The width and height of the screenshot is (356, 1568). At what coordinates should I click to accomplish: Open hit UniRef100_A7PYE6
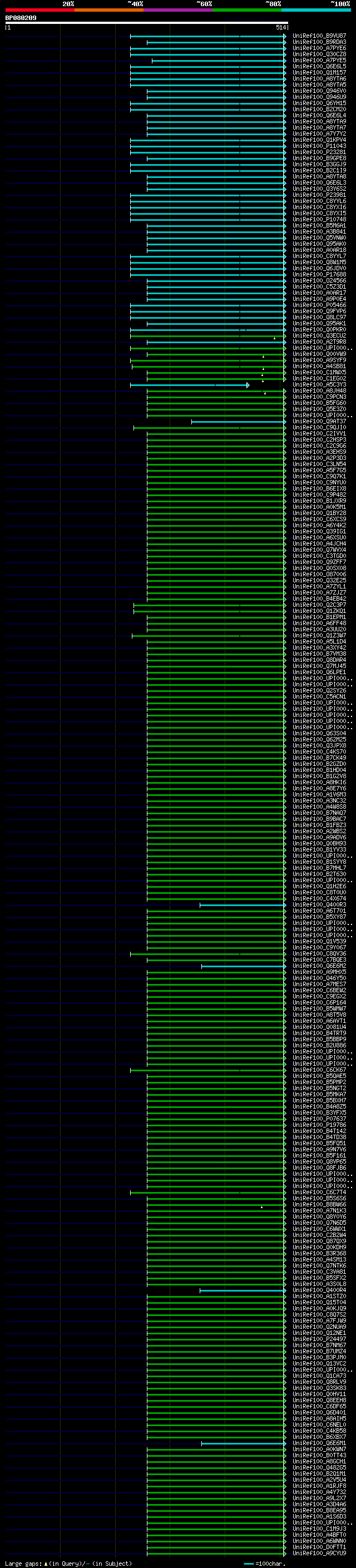[319, 48]
